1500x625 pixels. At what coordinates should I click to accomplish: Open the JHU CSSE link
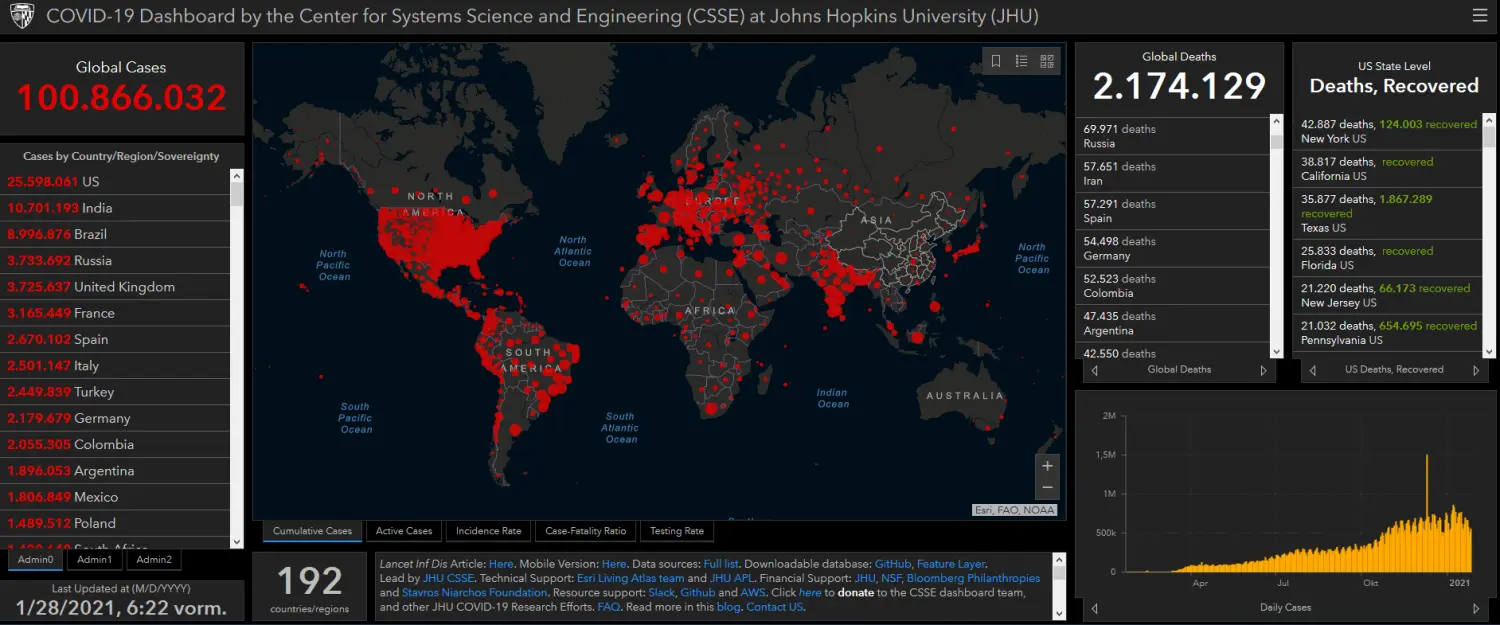(448, 578)
